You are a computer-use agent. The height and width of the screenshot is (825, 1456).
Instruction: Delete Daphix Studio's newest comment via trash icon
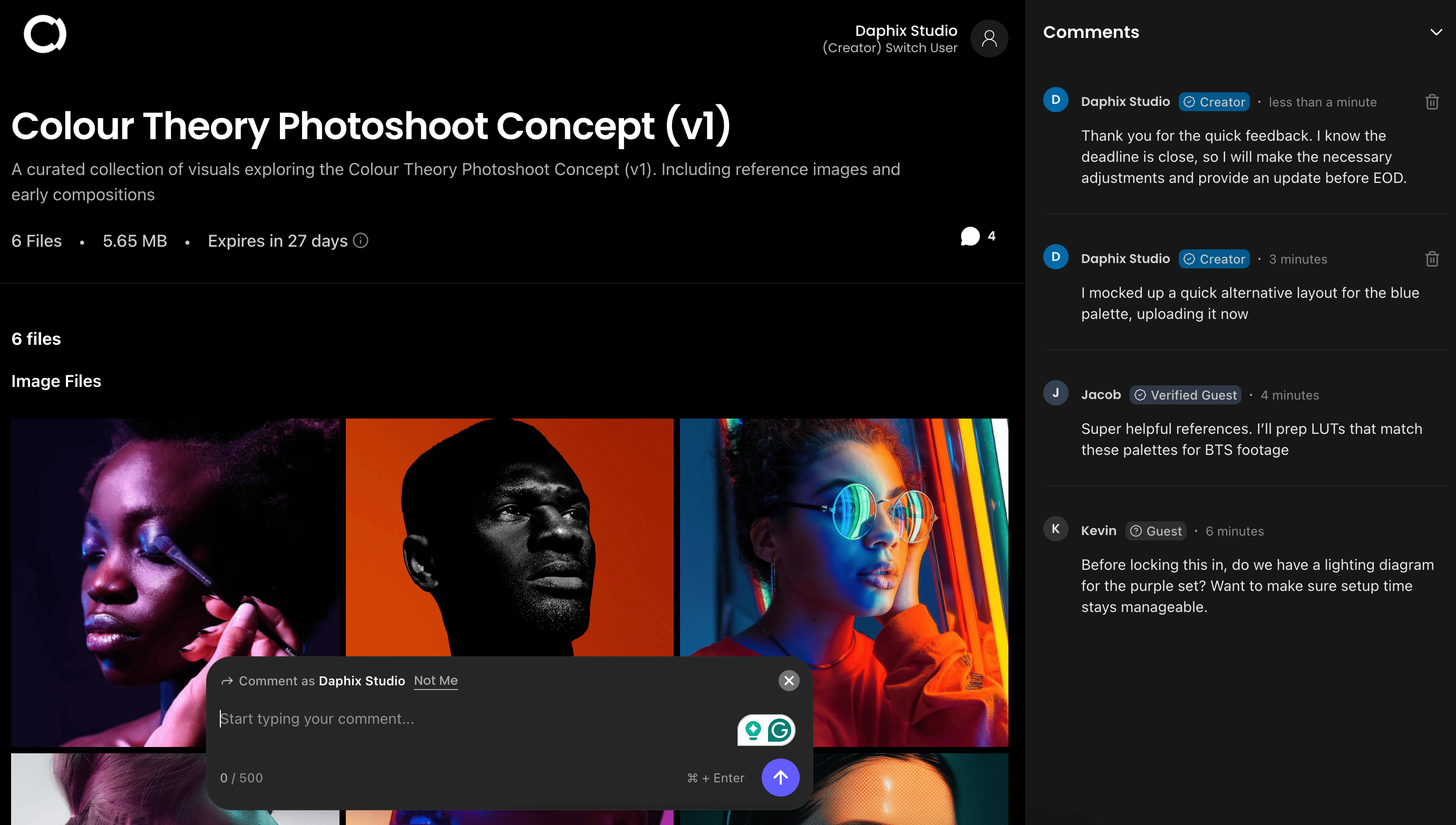tap(1432, 101)
